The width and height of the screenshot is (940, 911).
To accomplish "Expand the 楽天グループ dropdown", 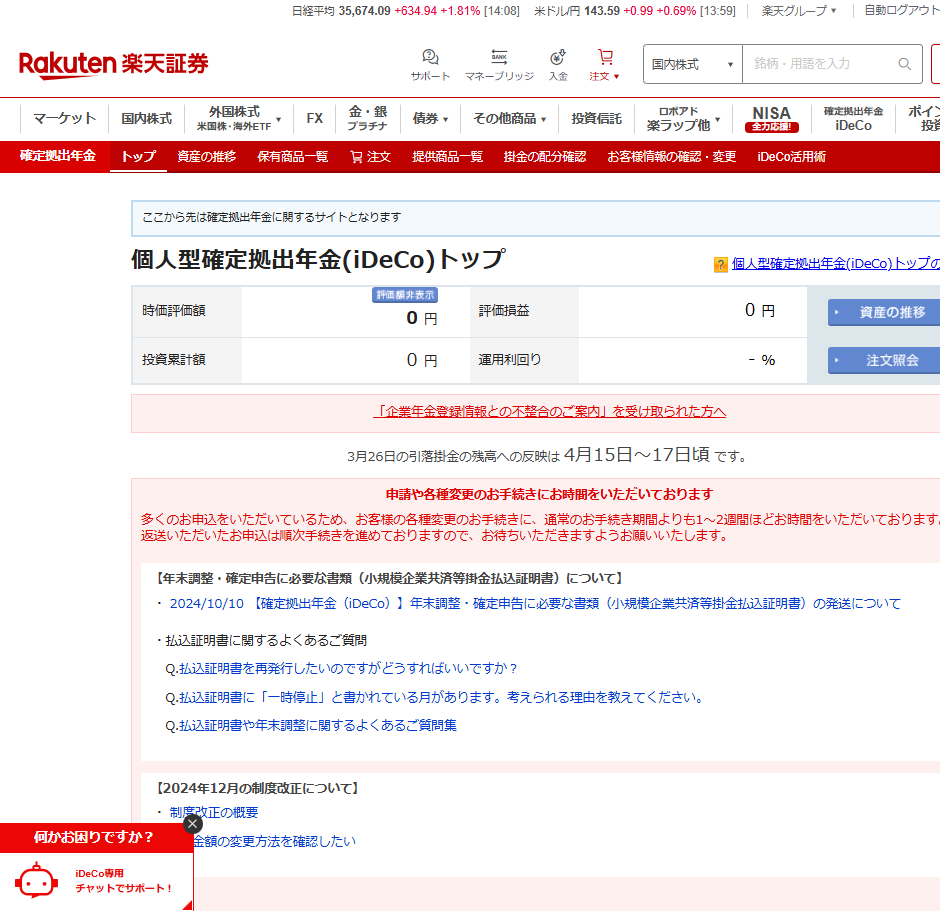I will [799, 11].
